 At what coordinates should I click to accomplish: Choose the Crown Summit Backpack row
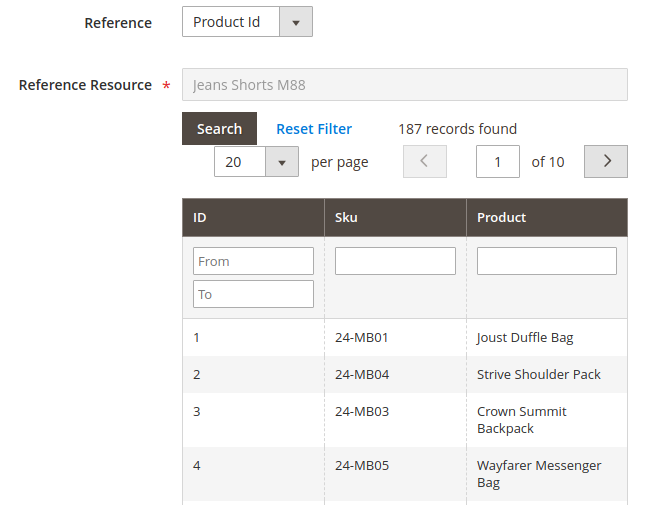[x=521, y=420]
